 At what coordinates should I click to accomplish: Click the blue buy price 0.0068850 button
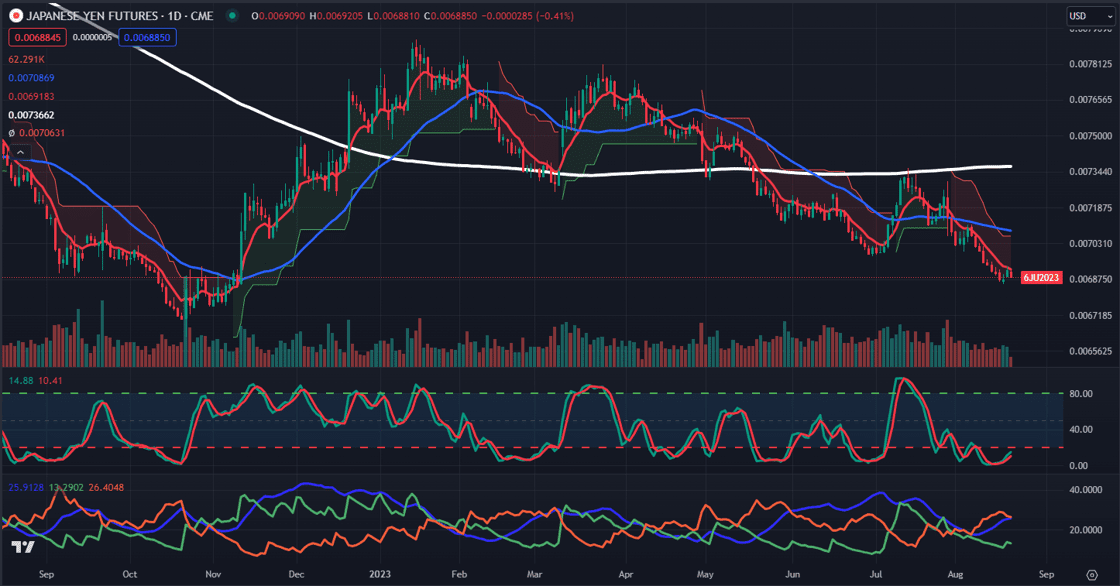click(147, 37)
